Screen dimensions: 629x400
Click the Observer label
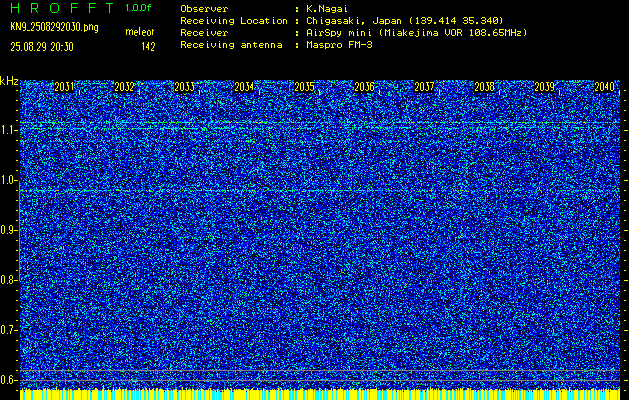pos(204,9)
